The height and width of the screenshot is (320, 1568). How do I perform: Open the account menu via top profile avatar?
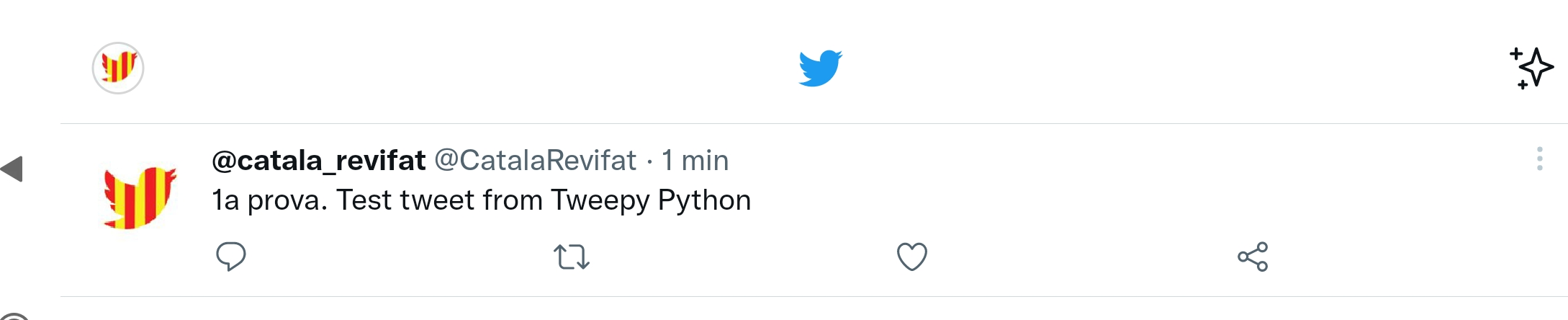click(x=118, y=68)
